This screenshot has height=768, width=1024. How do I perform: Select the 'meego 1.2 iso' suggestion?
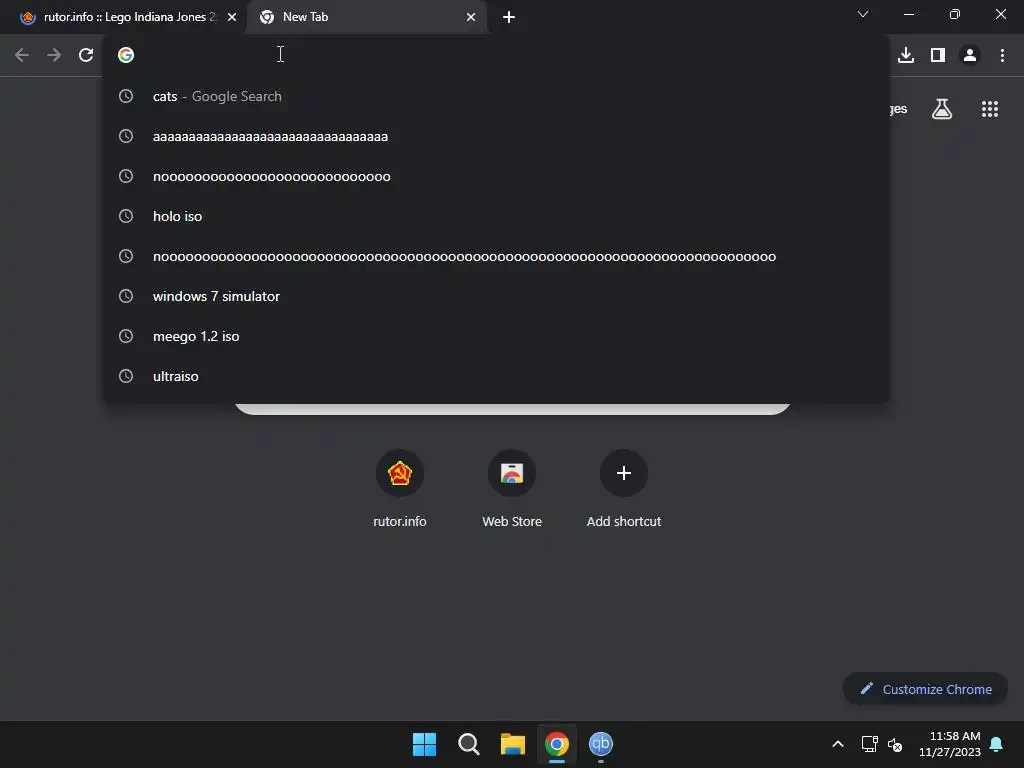[496, 336]
